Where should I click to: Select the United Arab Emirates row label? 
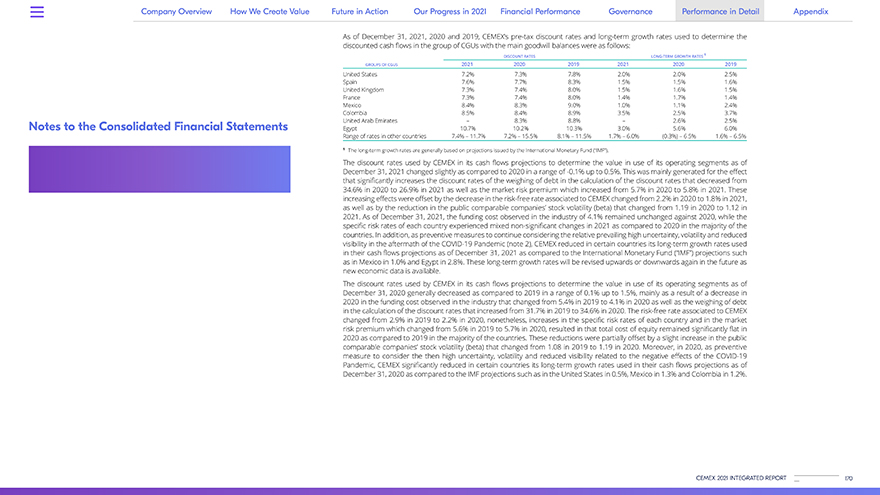click(x=371, y=120)
